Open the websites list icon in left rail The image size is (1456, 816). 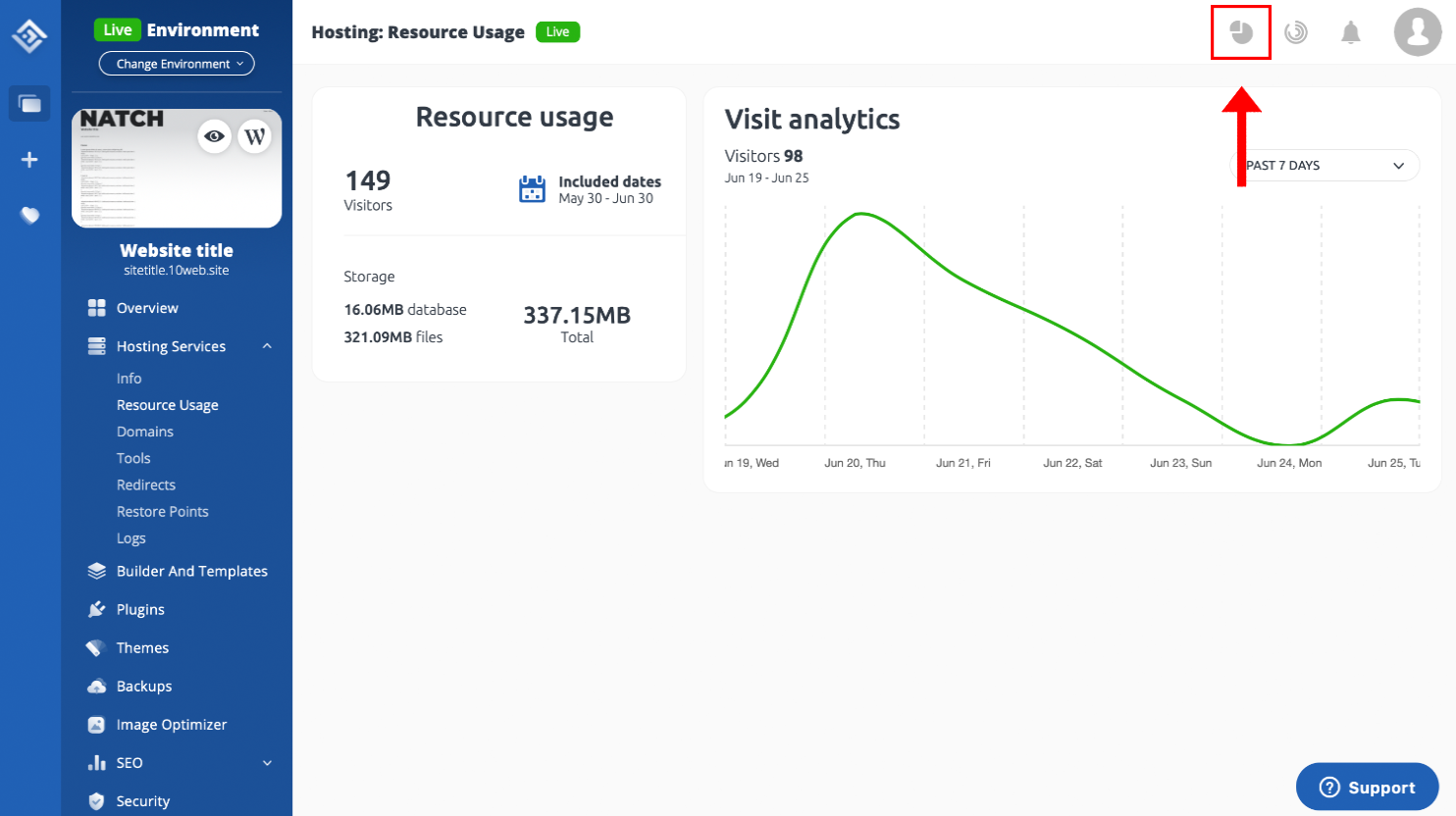coord(29,103)
